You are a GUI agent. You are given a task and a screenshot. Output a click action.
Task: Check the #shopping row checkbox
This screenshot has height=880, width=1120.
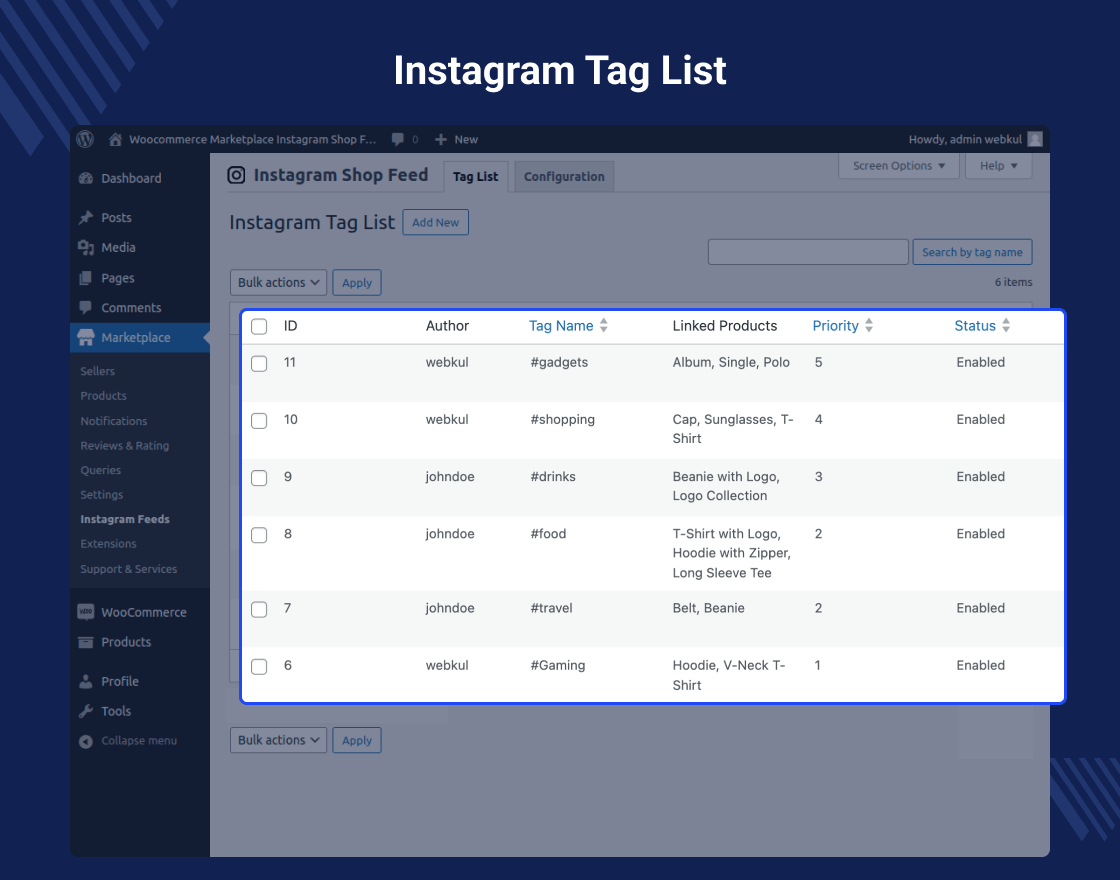click(259, 421)
